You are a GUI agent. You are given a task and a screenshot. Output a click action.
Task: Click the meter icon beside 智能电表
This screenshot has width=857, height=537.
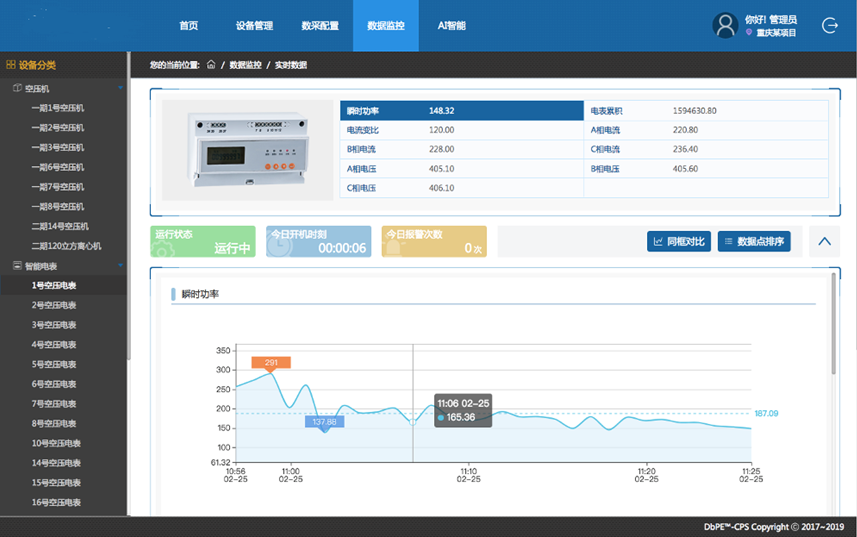click(x=17, y=266)
